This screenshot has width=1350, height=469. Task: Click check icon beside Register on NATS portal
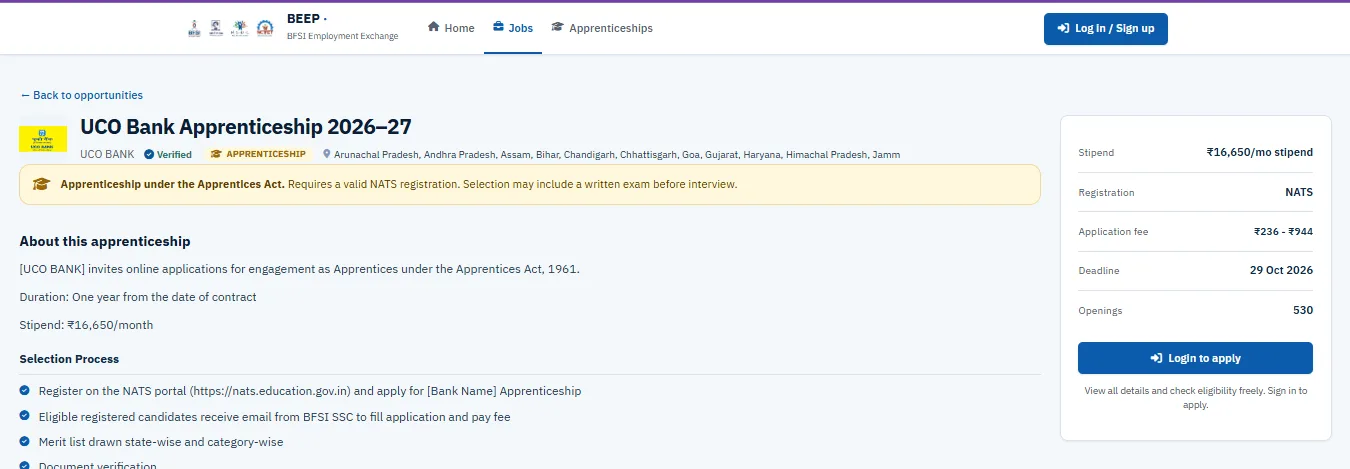pyautogui.click(x=25, y=391)
